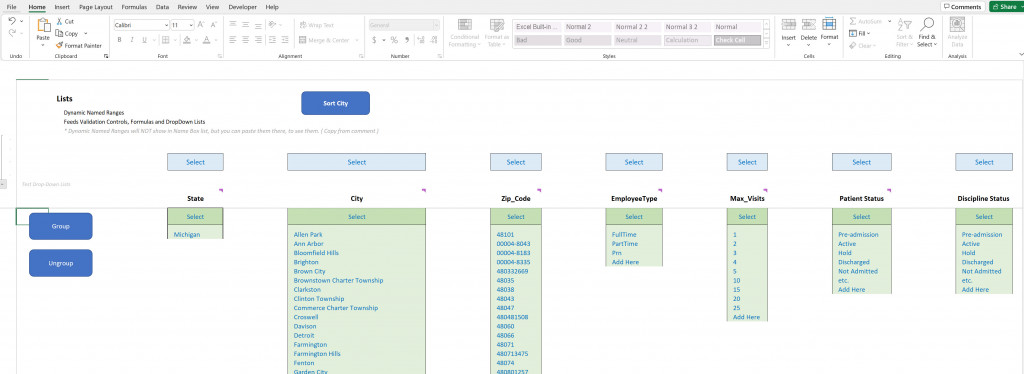Click the blue Ungroup button

click(x=61, y=263)
